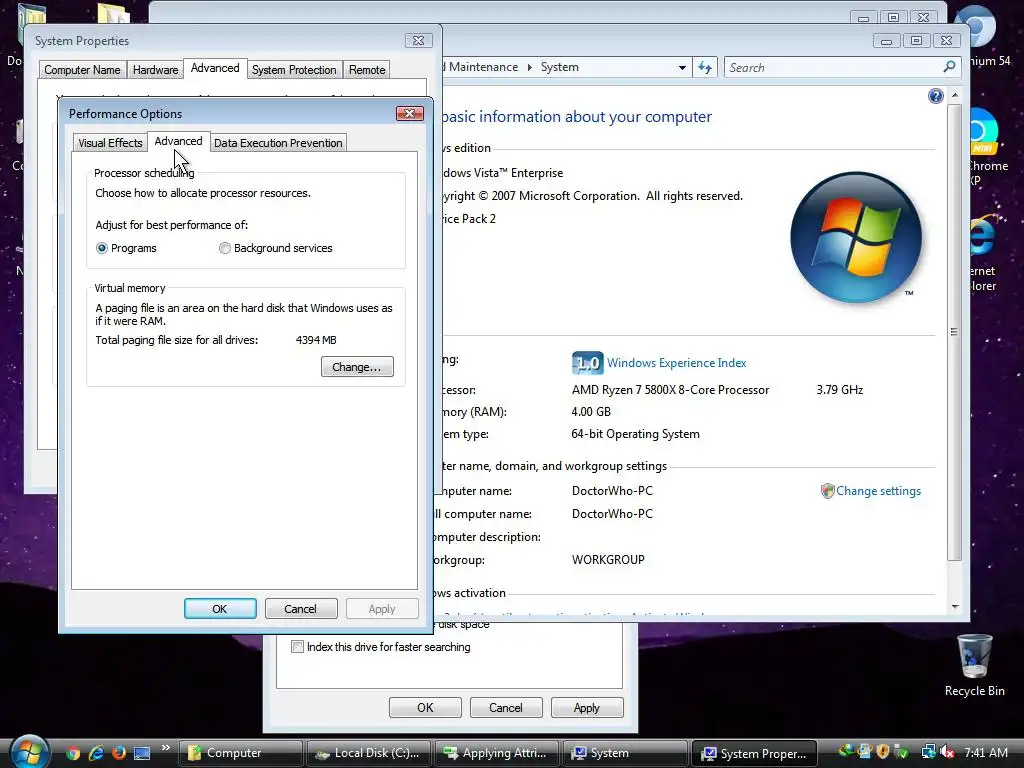Click the Windows Experience Index 1.0 badge
Image resolution: width=1024 pixels, height=768 pixels.
587,362
